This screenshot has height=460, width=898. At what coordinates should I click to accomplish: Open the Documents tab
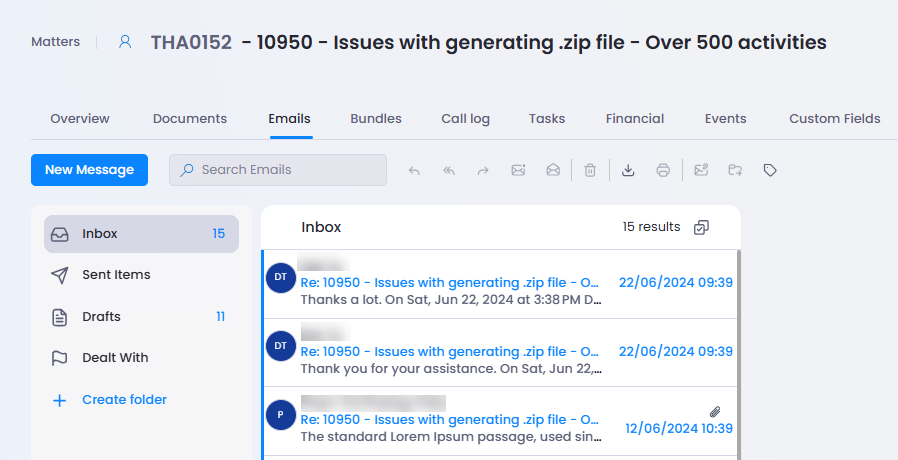(x=190, y=118)
